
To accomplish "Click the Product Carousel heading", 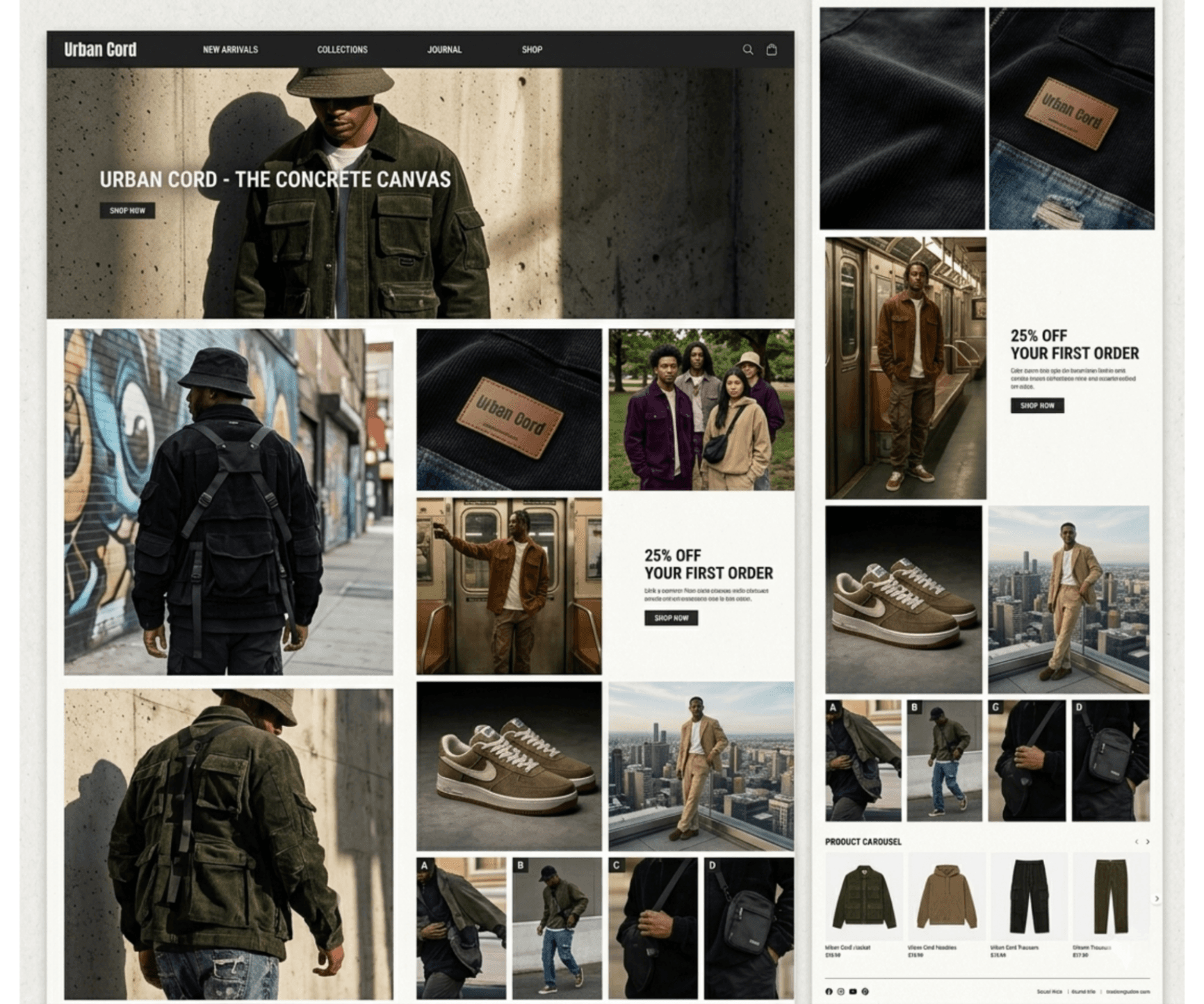I will pos(863,841).
